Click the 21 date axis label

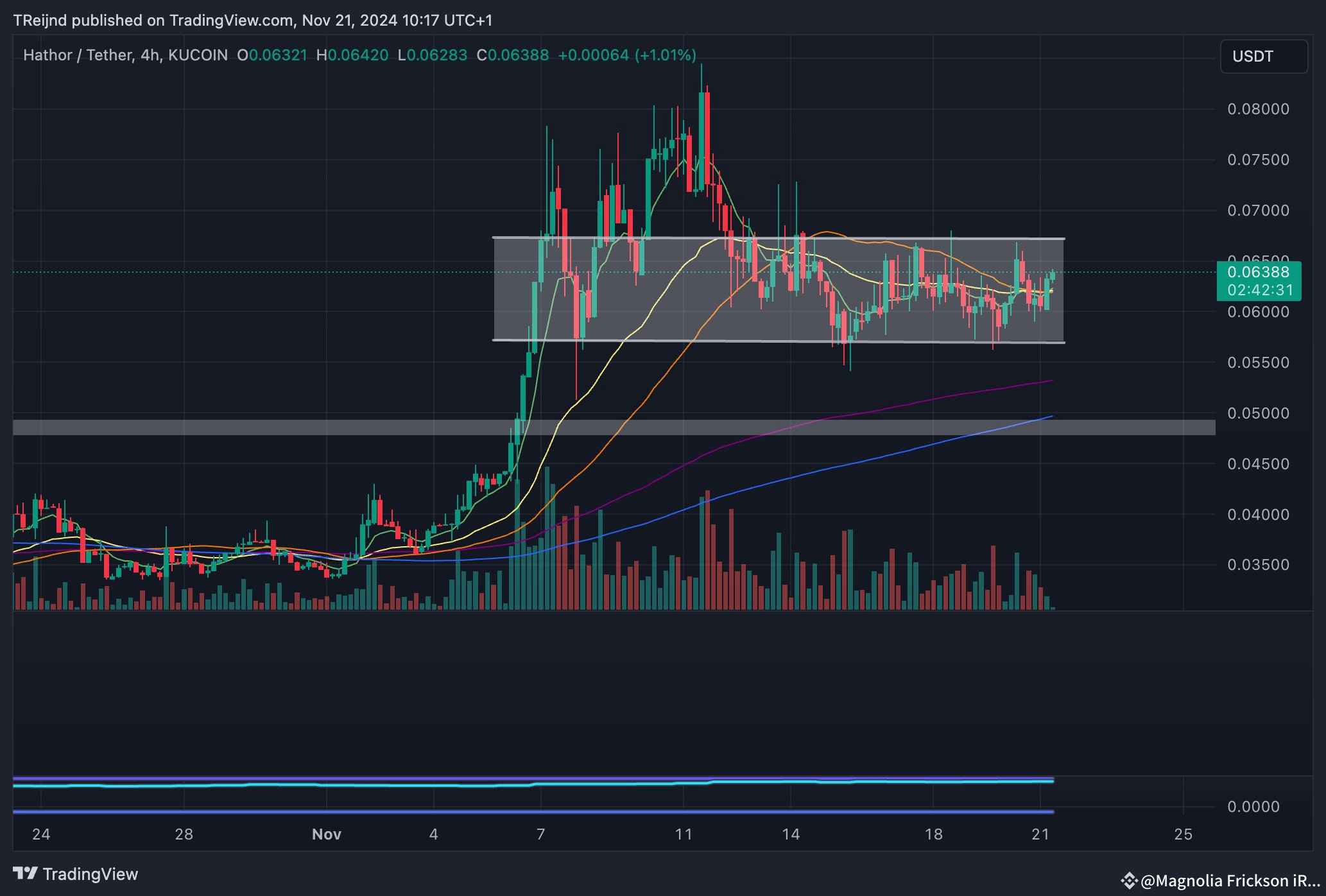tap(1040, 834)
